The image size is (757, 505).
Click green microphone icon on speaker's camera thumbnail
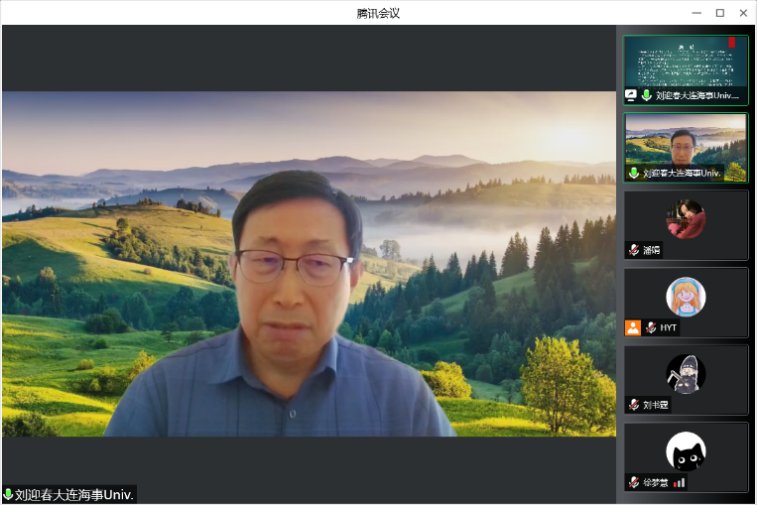click(x=634, y=173)
